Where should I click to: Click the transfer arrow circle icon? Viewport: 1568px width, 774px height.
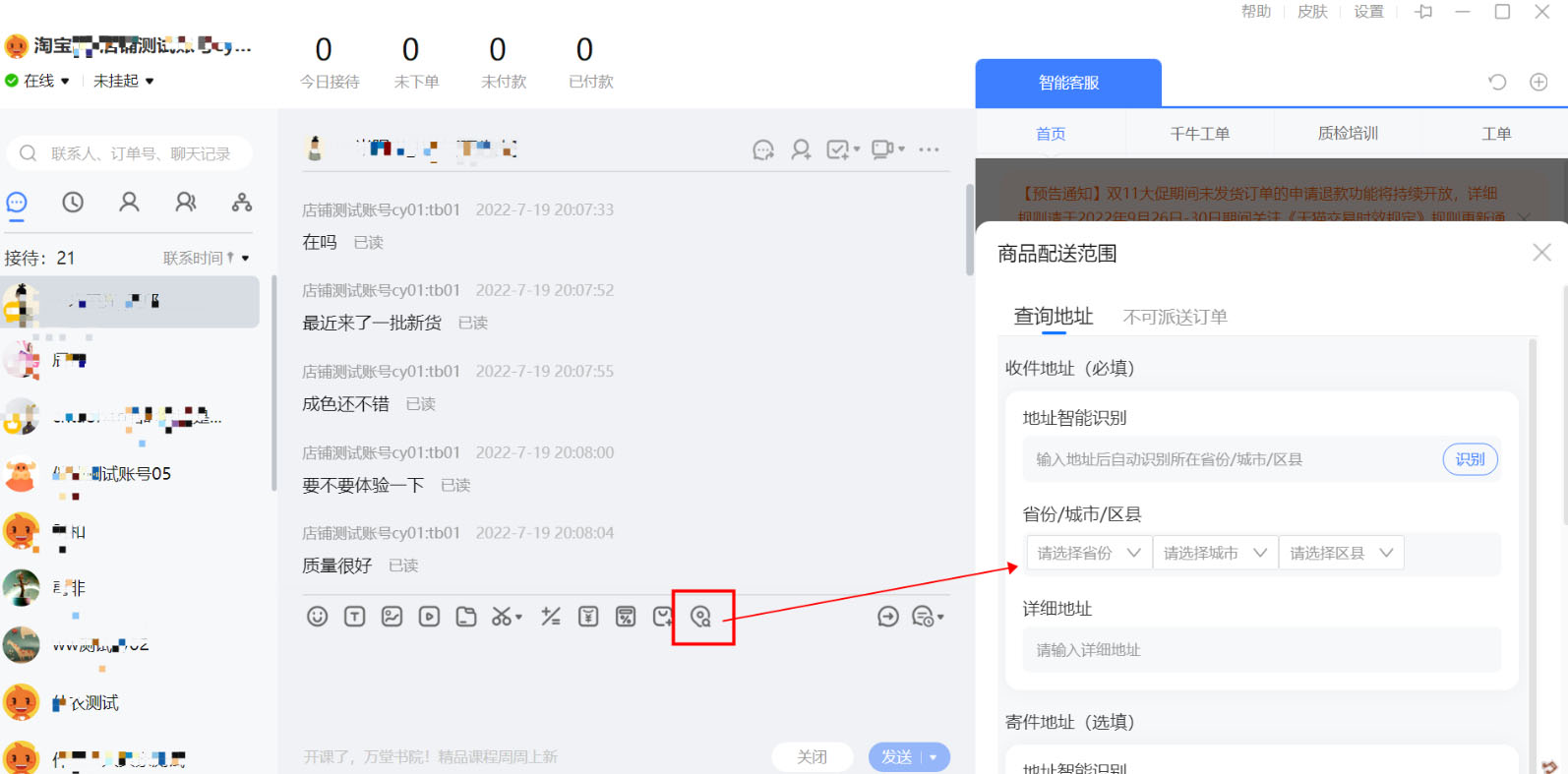tap(887, 617)
